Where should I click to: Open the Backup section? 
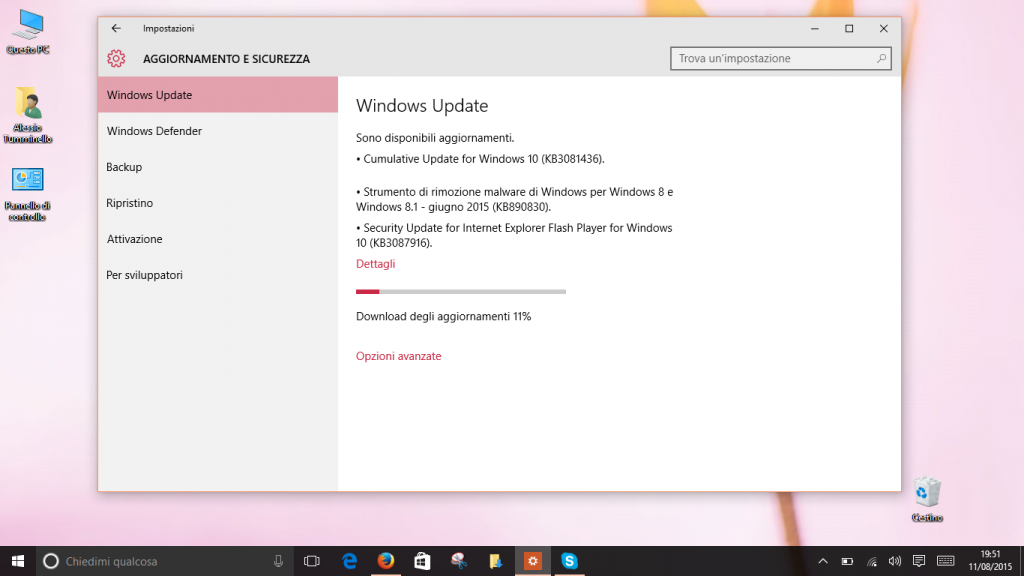pos(218,167)
